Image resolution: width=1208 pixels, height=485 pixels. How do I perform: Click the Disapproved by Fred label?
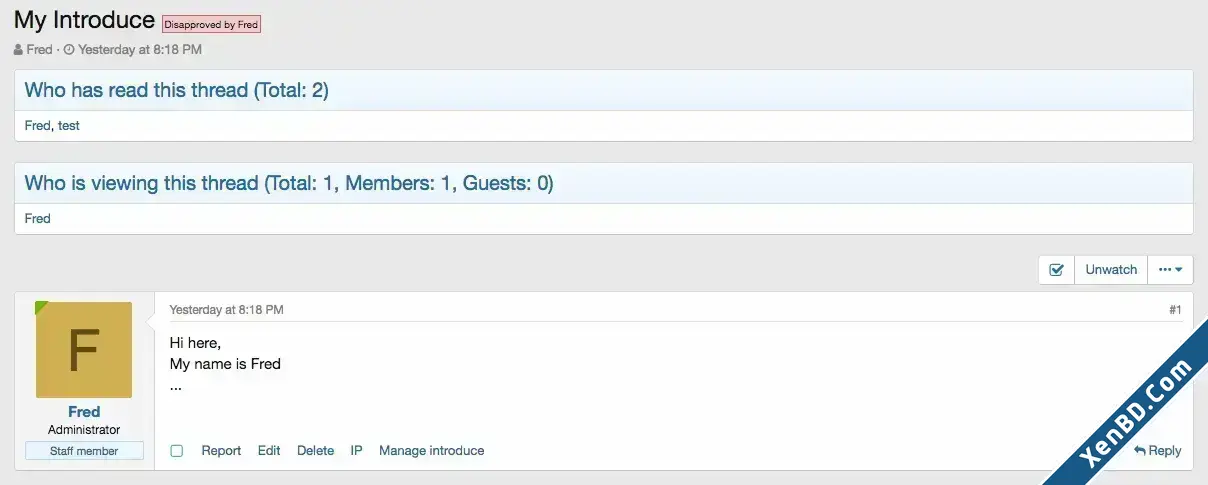tap(211, 25)
